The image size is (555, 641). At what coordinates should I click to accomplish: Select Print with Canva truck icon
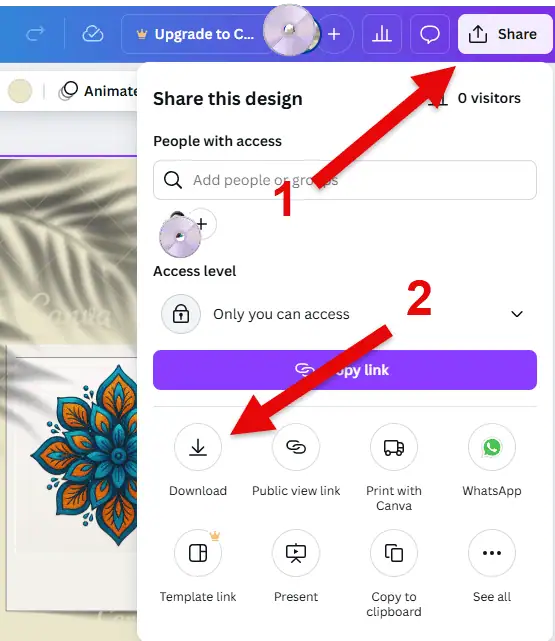click(x=394, y=447)
